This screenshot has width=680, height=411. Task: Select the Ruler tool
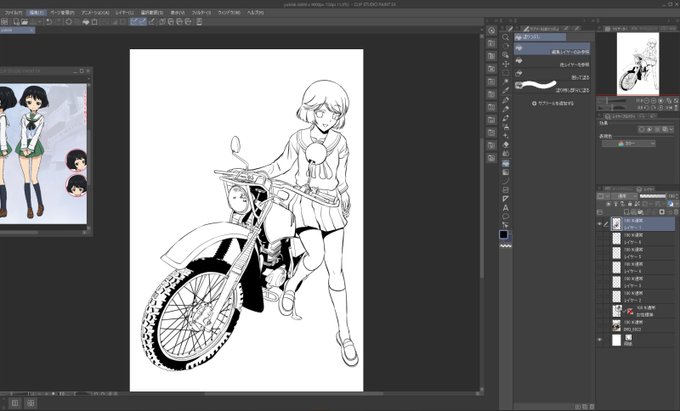tap(505, 199)
